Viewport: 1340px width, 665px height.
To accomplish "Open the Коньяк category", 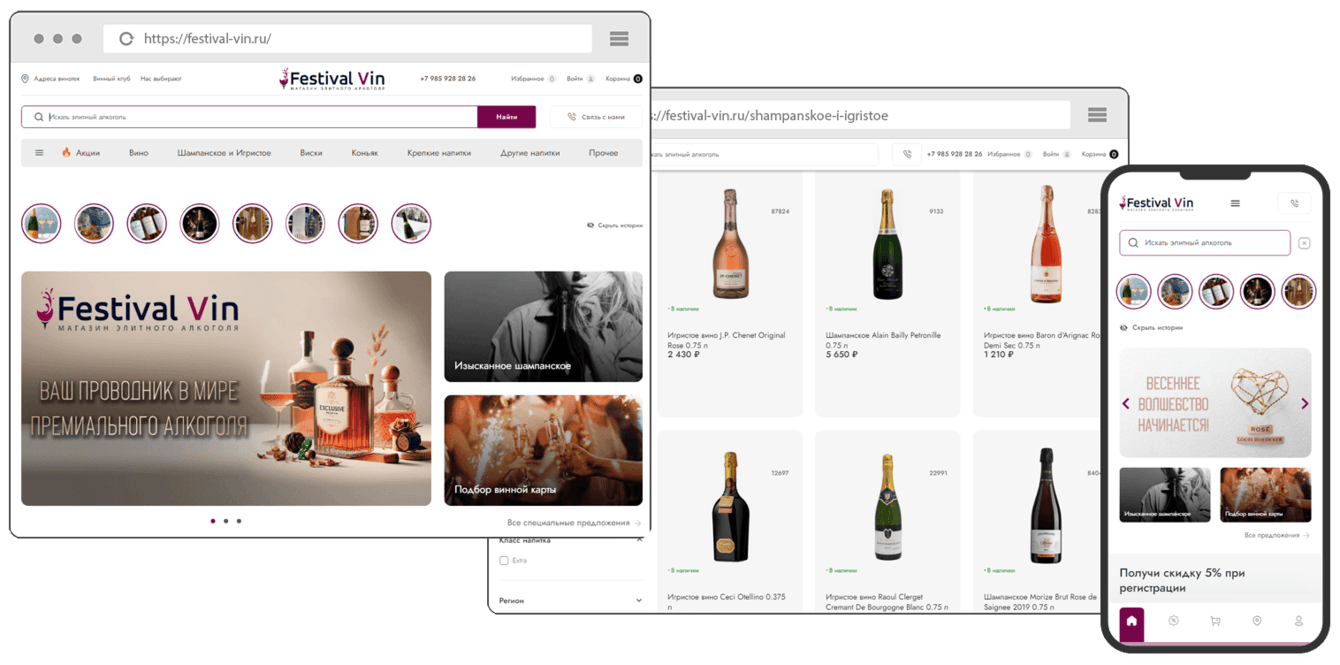I will tap(365, 153).
